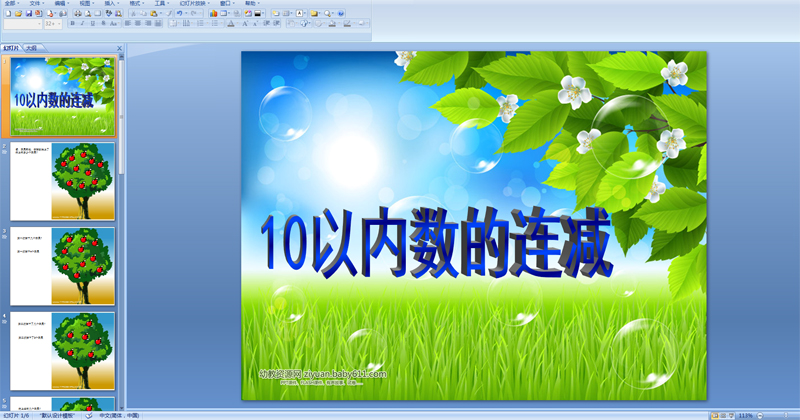This screenshot has width=800, height=420.
Task: Open Print Preview with the magnifier page icon
Action: pos(88,14)
